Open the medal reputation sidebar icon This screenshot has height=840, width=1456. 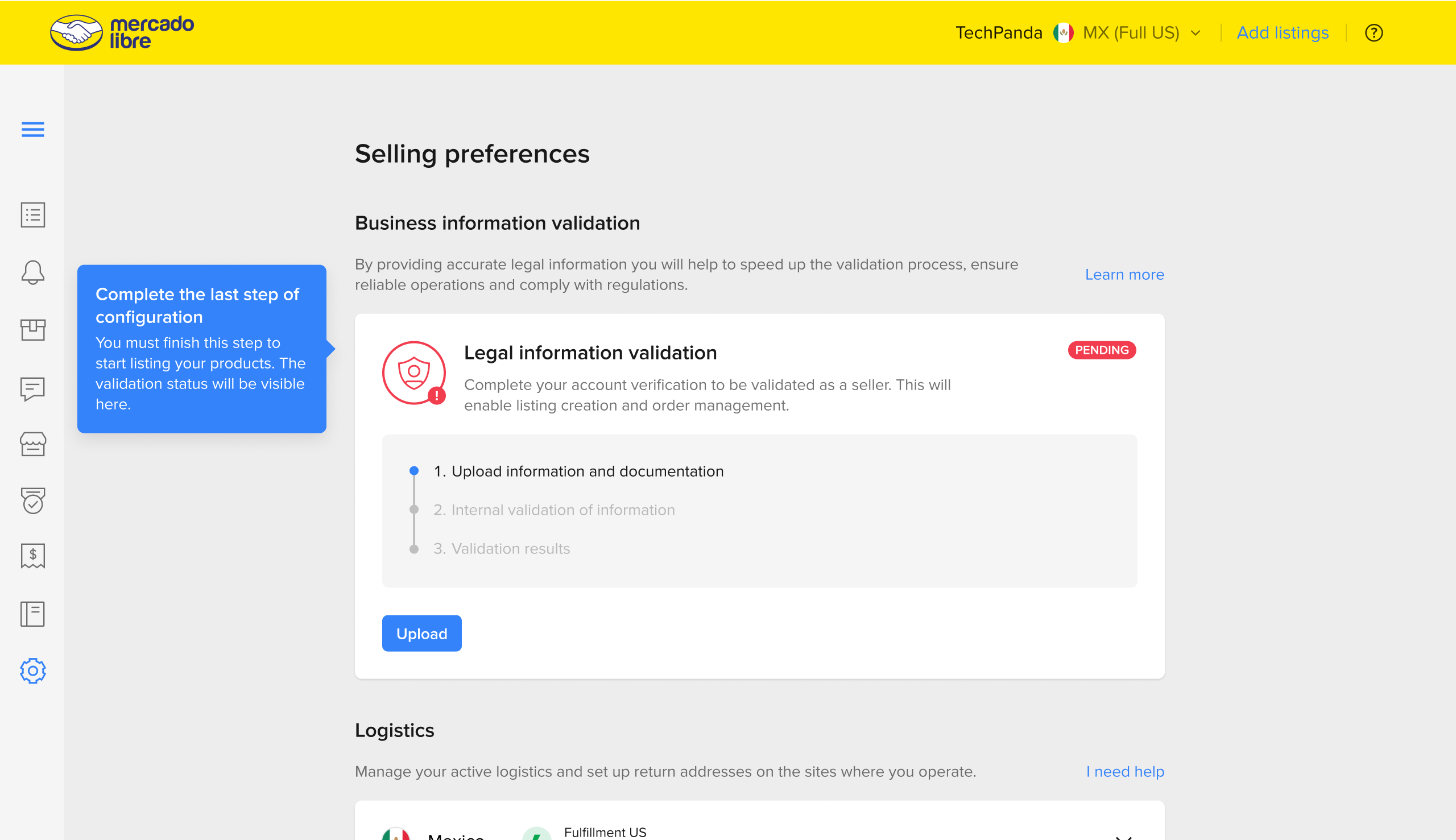tap(33, 500)
